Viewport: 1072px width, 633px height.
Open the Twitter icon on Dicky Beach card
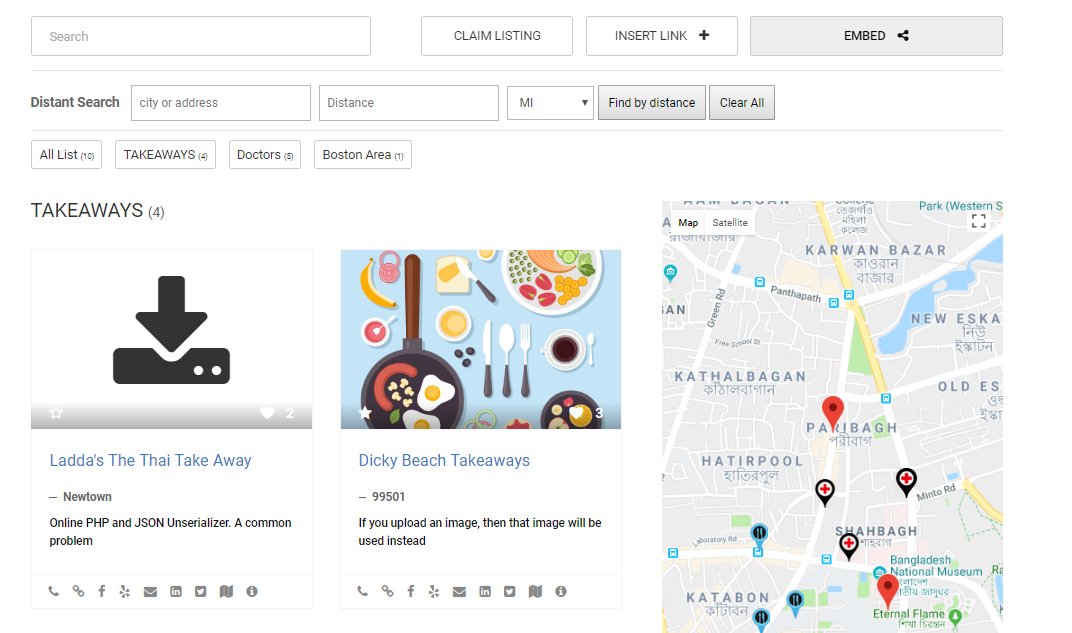point(509,591)
